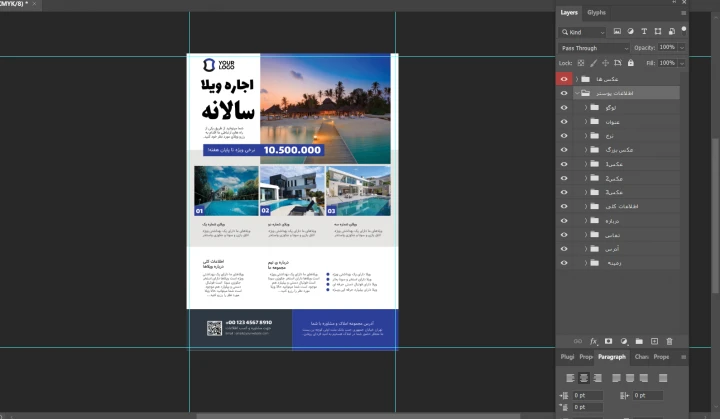
Task: Open Pass Through blend mode dropdown
Action: click(594, 48)
